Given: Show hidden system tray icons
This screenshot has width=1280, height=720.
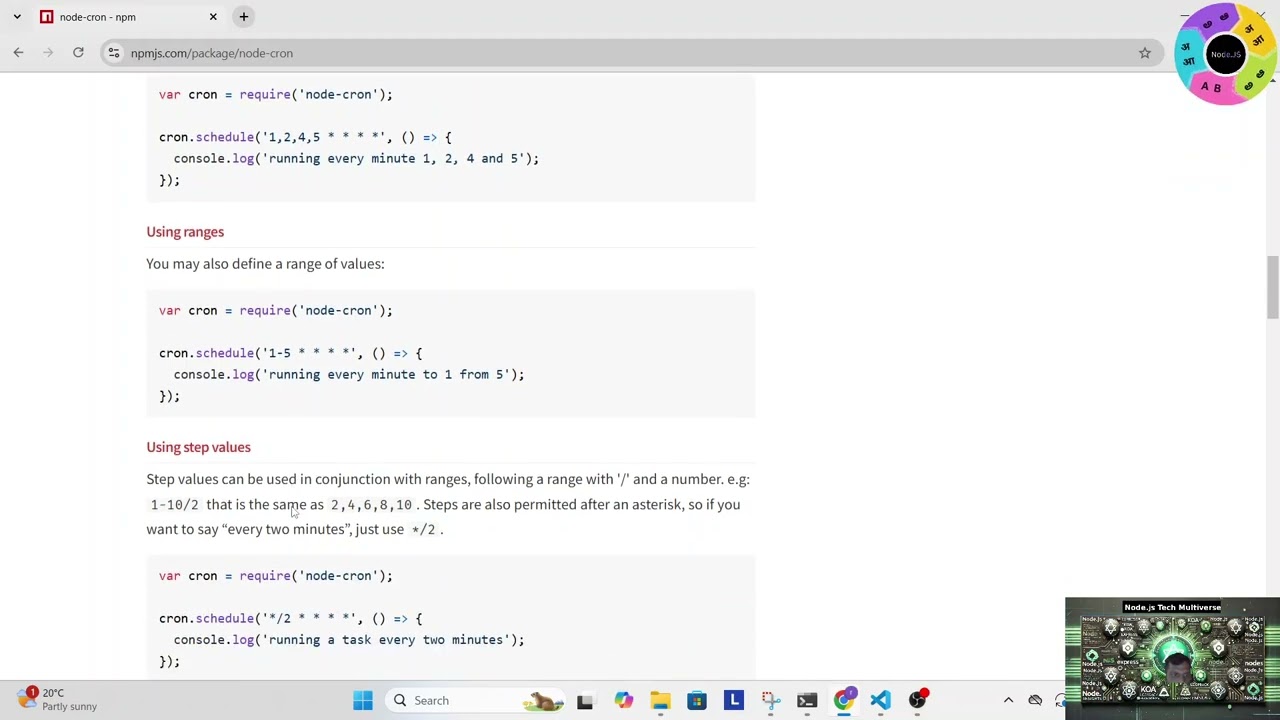Looking at the screenshot, I should pos(1008,701).
